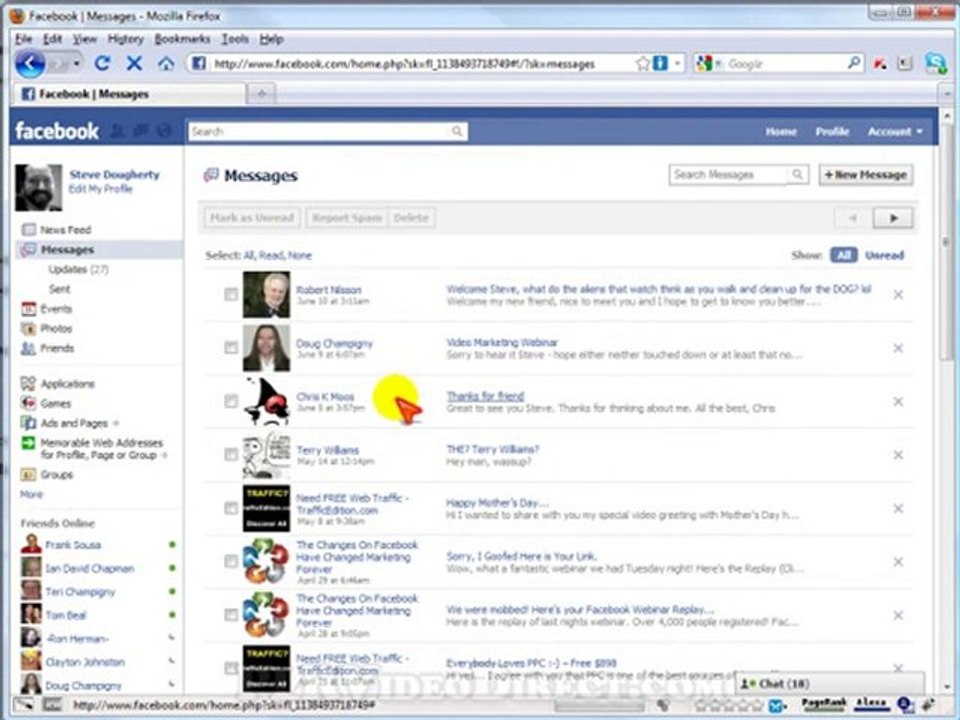Image resolution: width=960 pixels, height=720 pixels.
Task: Open the notifications globe icon in header
Action: click(163, 131)
